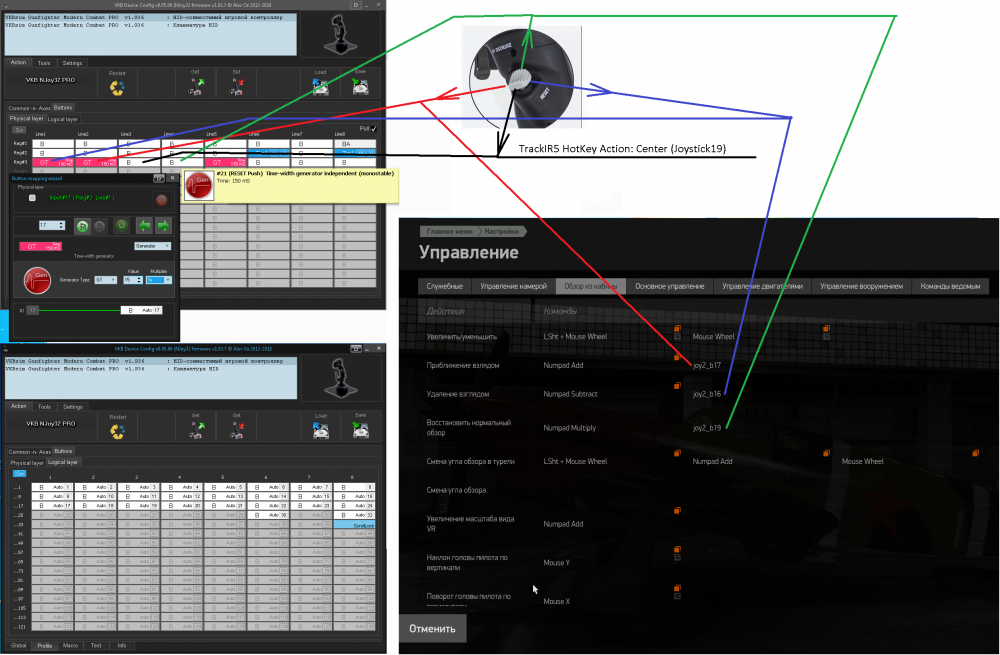
Task: Click the joy2_b16 binding cell
Action: (707, 394)
